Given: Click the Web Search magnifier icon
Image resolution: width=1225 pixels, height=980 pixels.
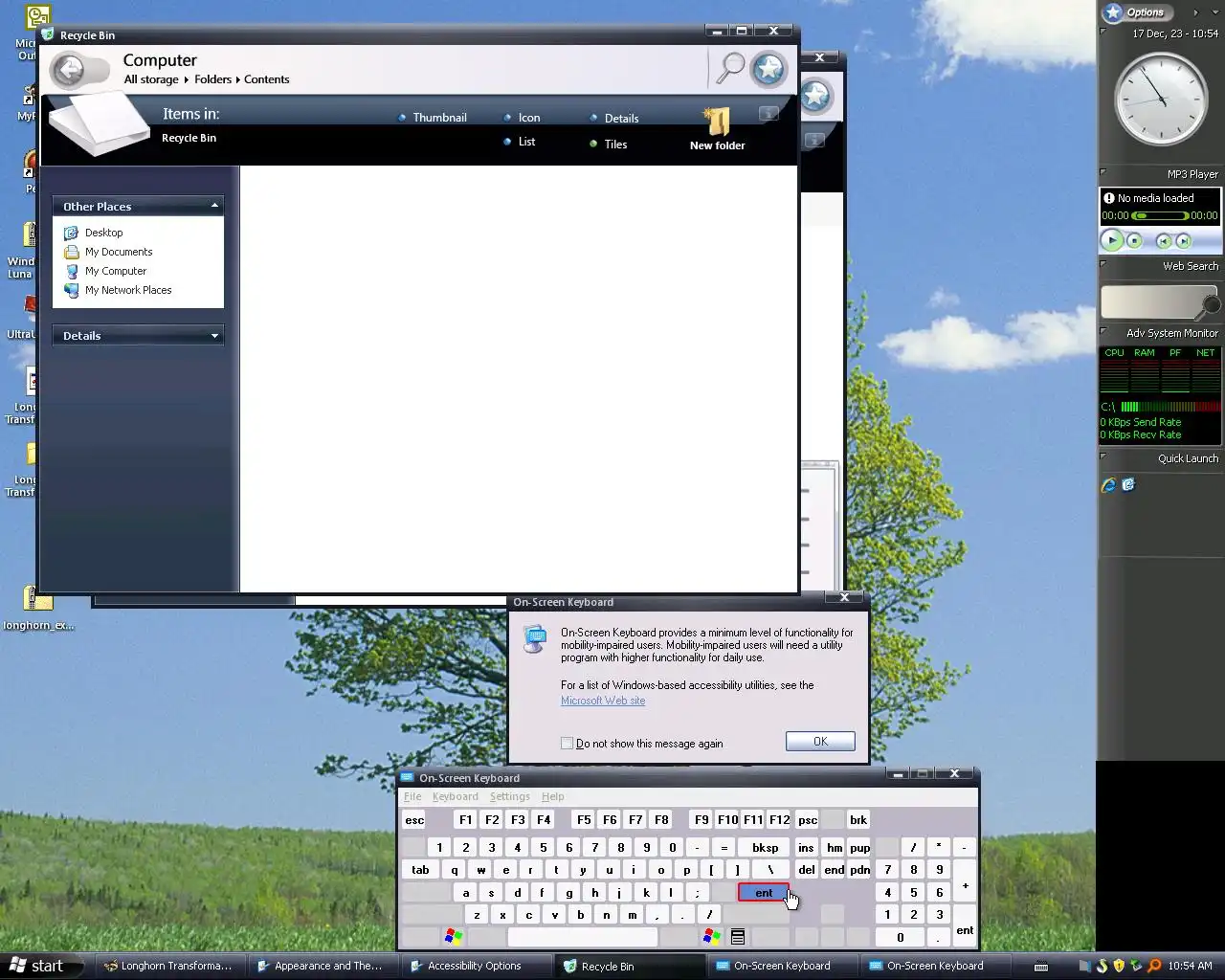Looking at the screenshot, I should (x=1211, y=305).
